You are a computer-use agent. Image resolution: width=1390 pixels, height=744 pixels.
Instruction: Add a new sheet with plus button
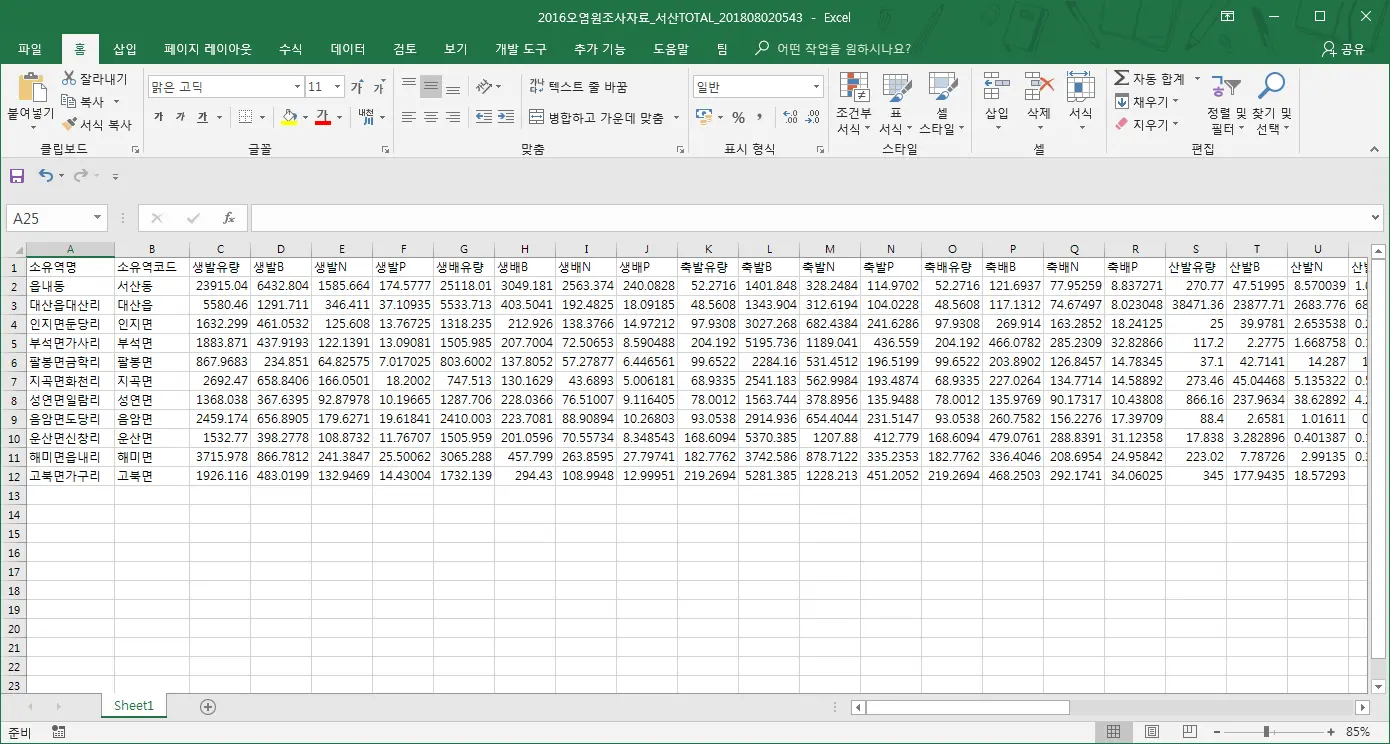click(208, 706)
